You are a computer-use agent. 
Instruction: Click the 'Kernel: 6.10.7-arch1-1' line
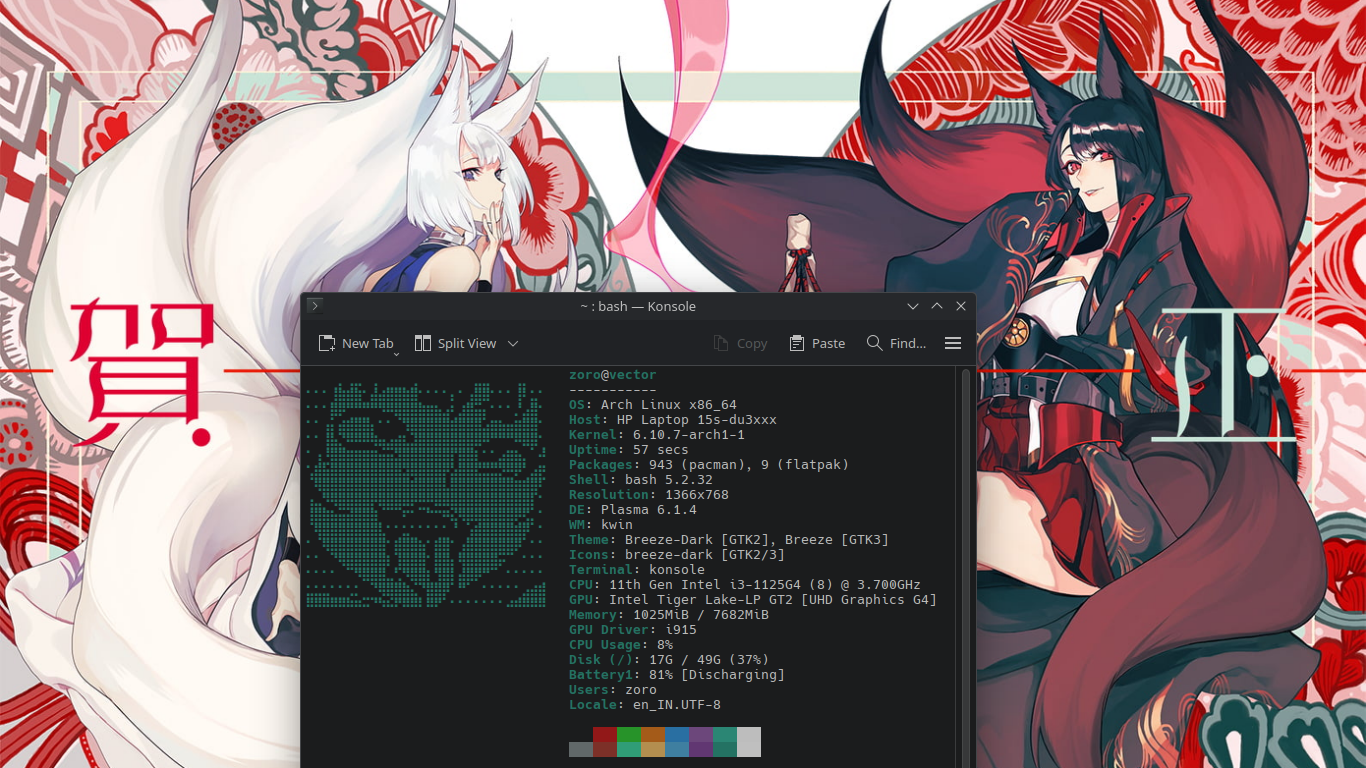(x=657, y=435)
